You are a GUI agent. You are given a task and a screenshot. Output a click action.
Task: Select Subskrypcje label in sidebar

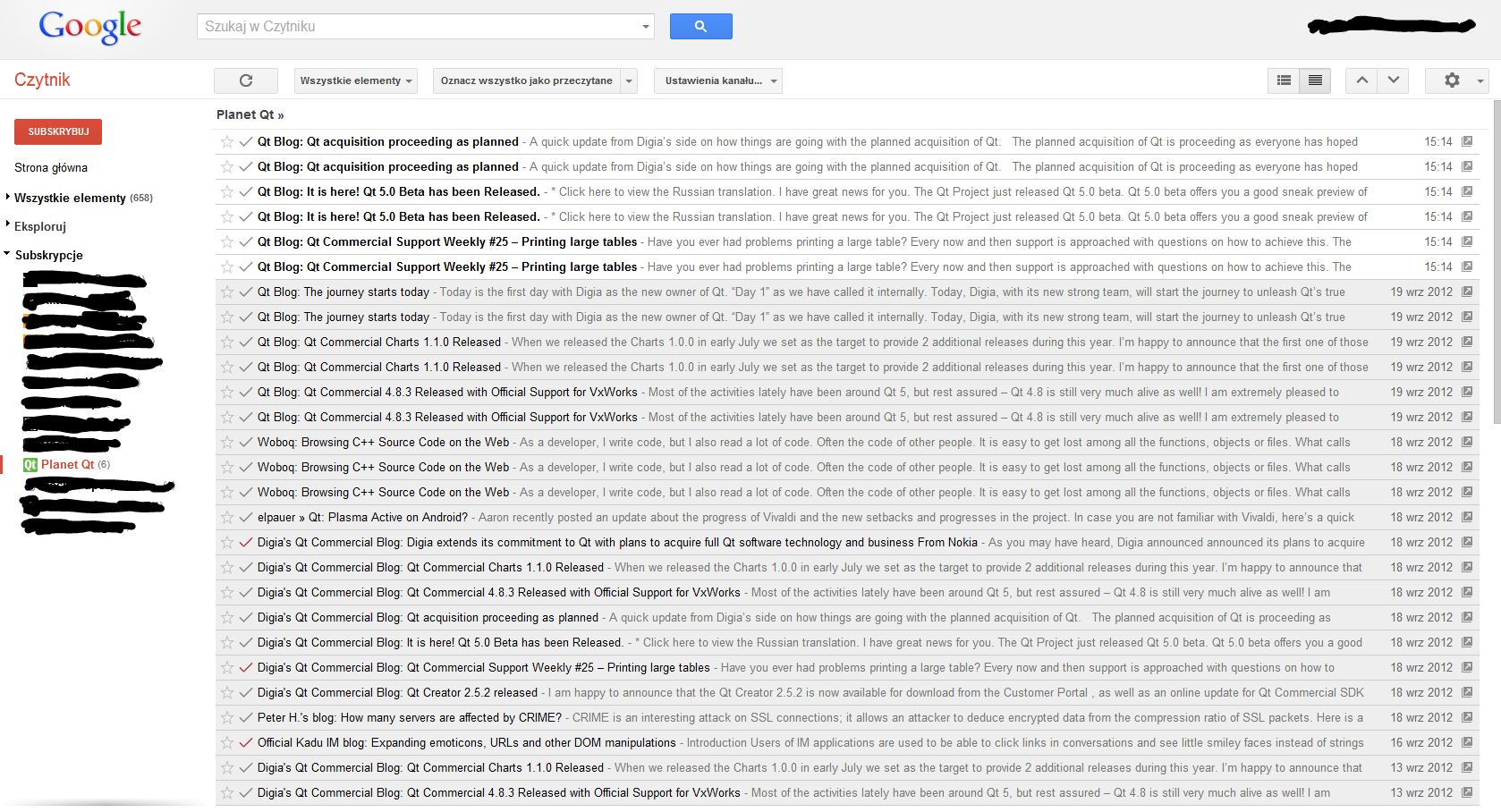(x=49, y=255)
